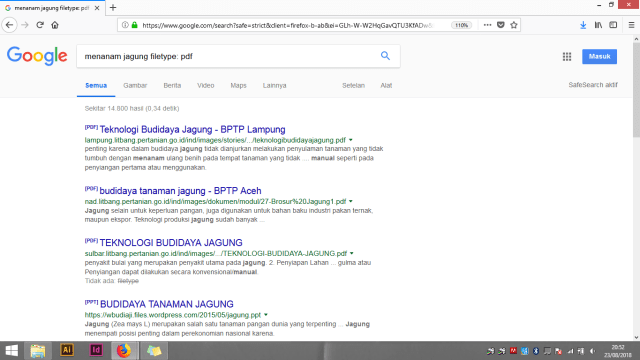
Task: Open Setelan search settings
Action: [x=353, y=85]
